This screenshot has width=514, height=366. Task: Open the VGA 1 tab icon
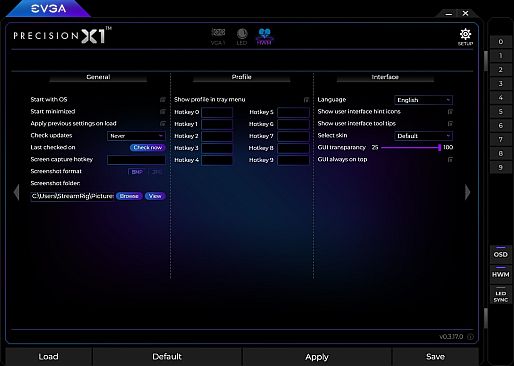click(x=218, y=36)
